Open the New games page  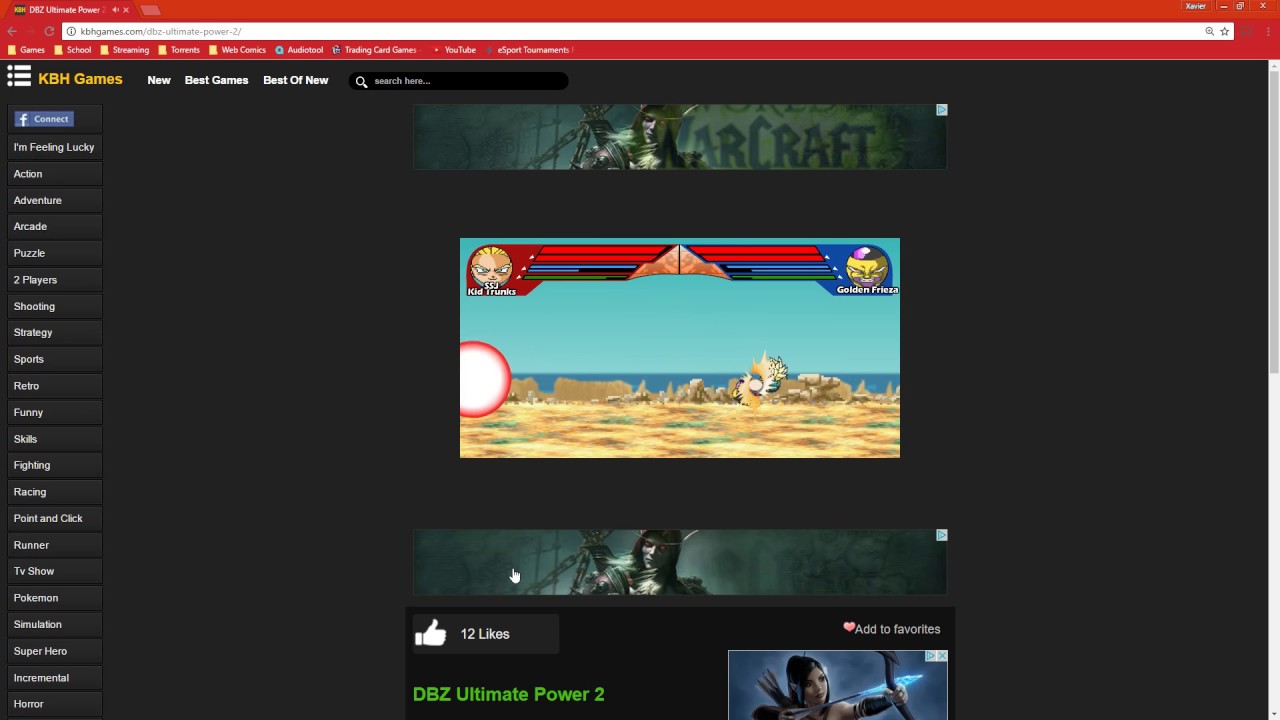[x=159, y=80]
